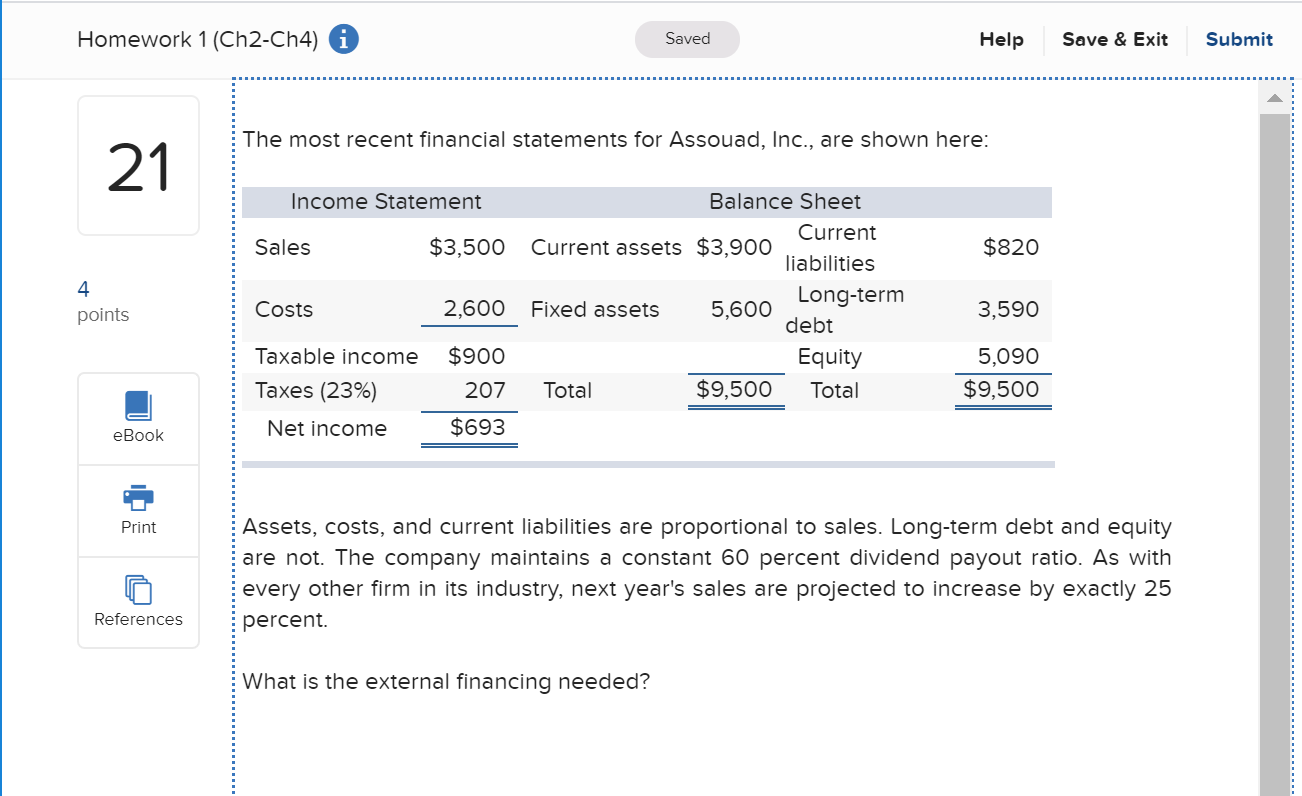1302x796 pixels.
Task: Click the scrollbar track on the right
Action: pyautogui.click(x=1274, y=400)
